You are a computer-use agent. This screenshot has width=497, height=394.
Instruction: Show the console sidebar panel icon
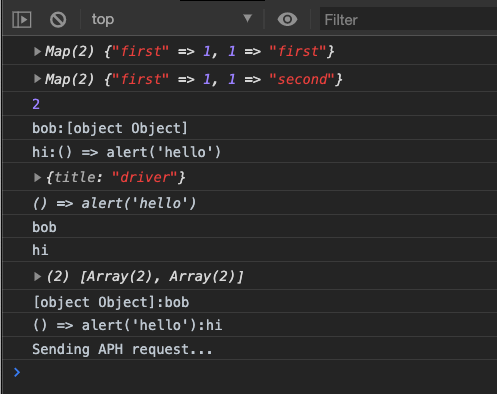[22, 19]
